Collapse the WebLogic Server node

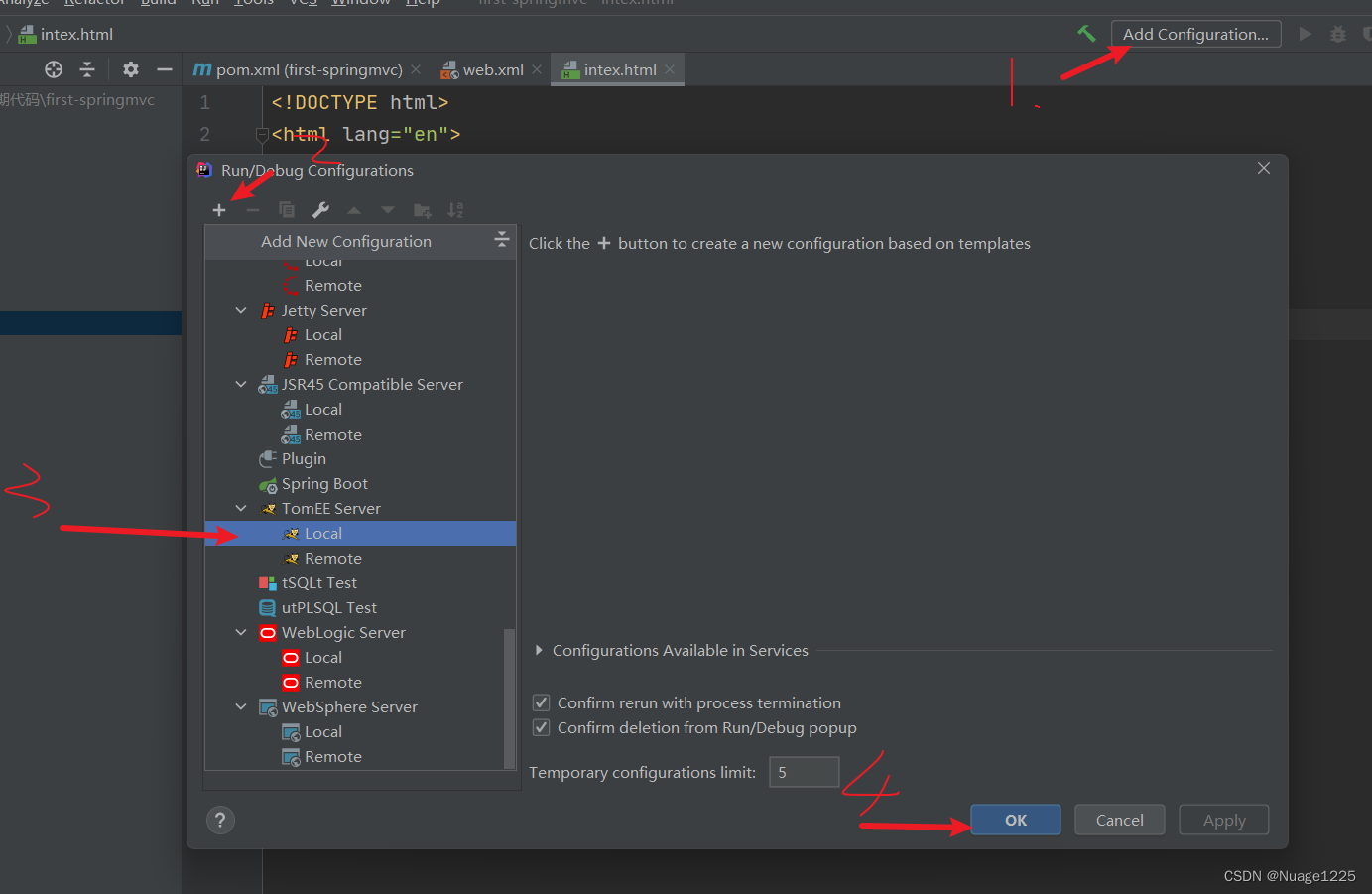click(241, 632)
